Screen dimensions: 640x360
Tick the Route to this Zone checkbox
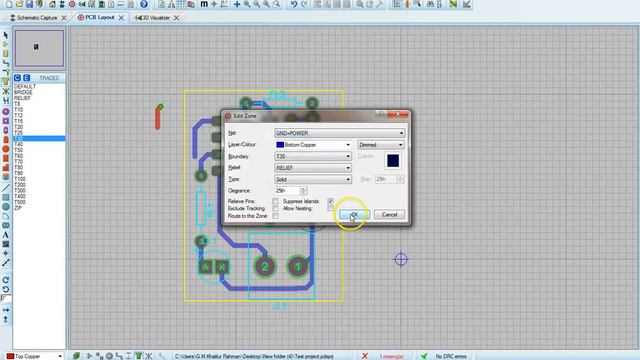pyautogui.click(x=276, y=216)
